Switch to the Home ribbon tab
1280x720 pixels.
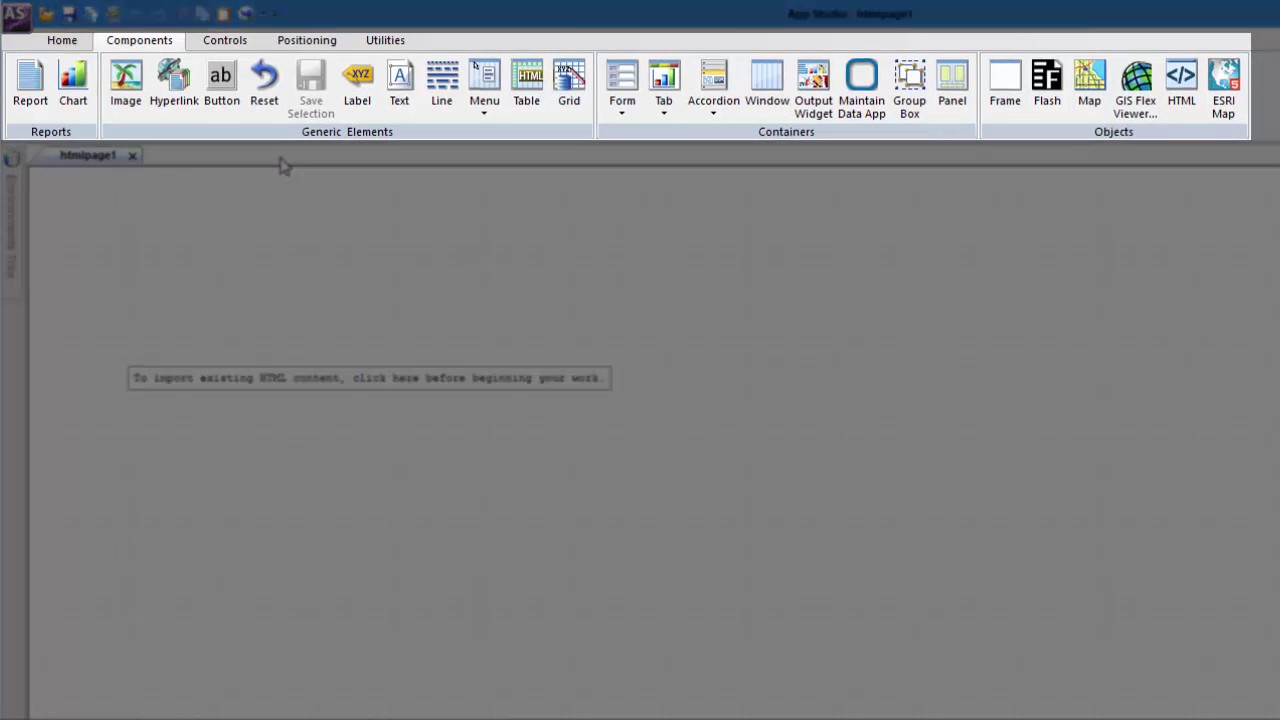tap(62, 40)
